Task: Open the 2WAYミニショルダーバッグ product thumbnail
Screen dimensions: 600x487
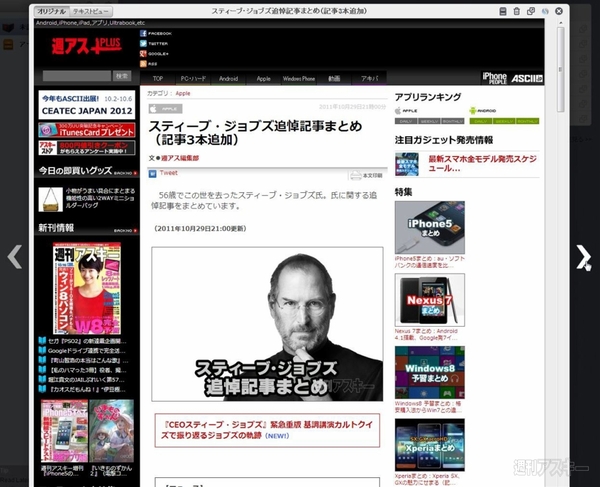Action: pyautogui.click(x=51, y=199)
